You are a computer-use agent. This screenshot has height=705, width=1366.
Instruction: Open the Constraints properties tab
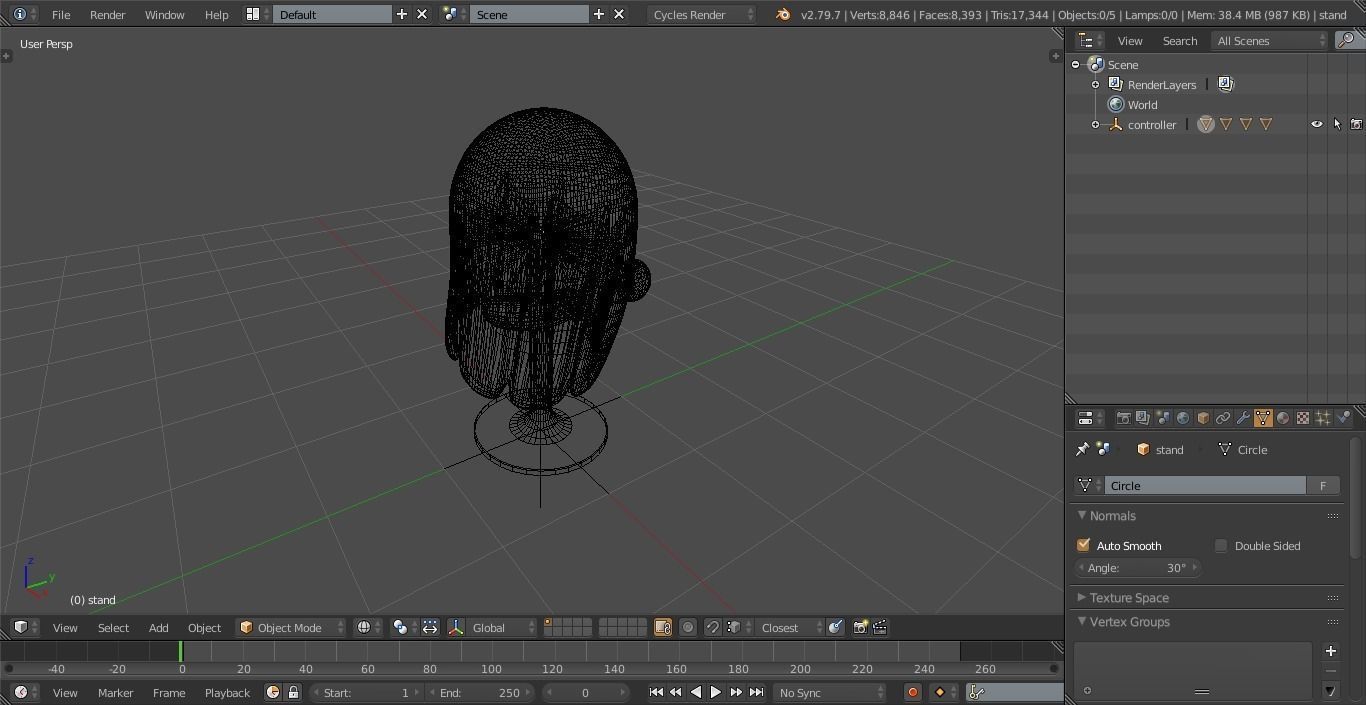(x=1223, y=418)
